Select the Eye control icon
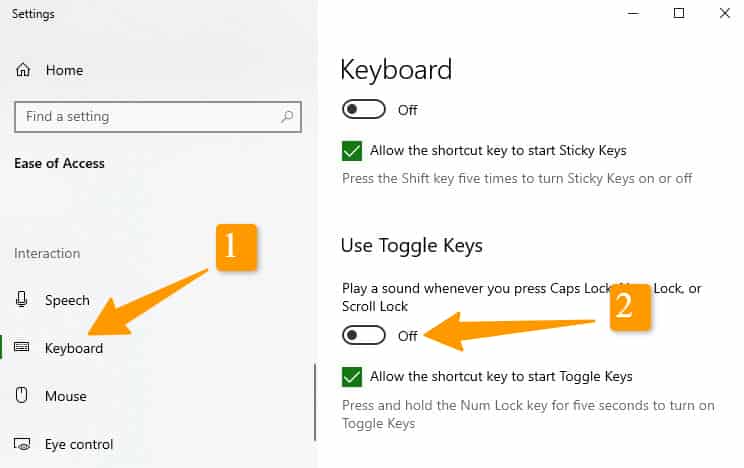The width and height of the screenshot is (744, 468). [22, 444]
